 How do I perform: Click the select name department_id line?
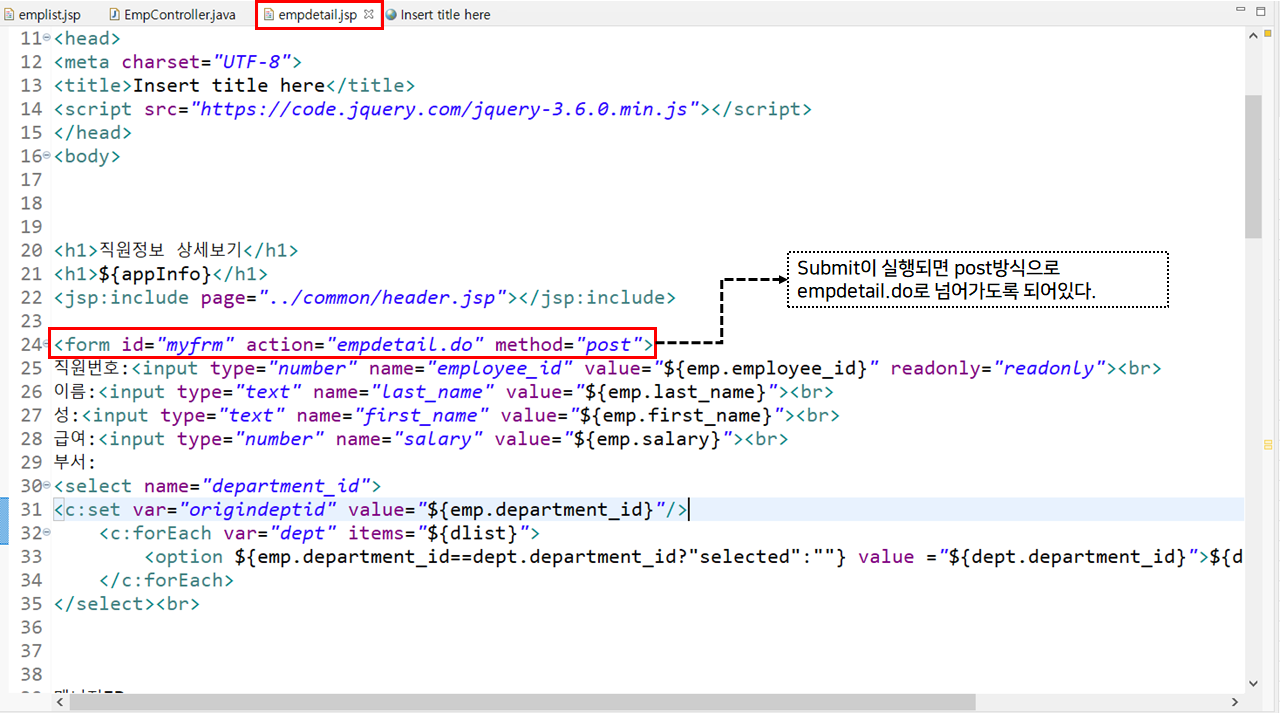[218, 486]
